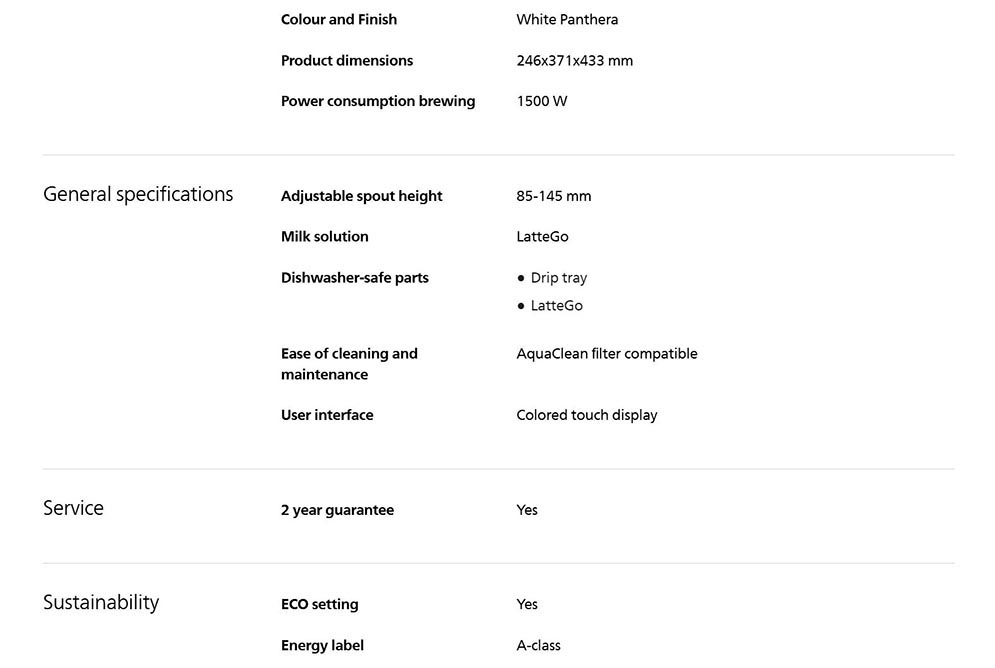This screenshot has width=995, height=668.
Task: Click the 1500 W power value
Action: [542, 101]
